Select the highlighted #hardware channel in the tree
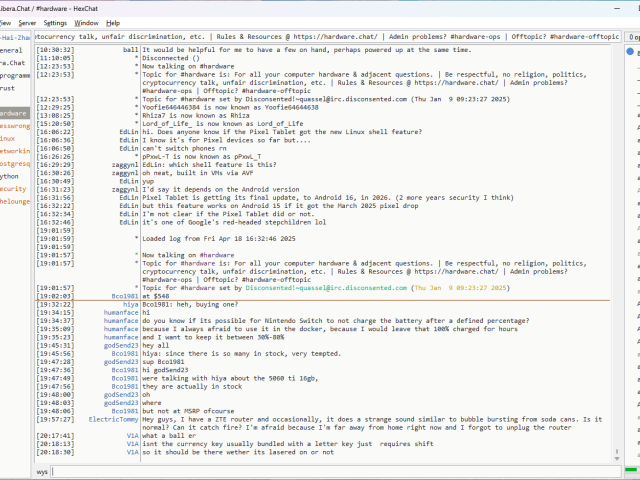Viewport: 640px width, 480px height. (13, 113)
